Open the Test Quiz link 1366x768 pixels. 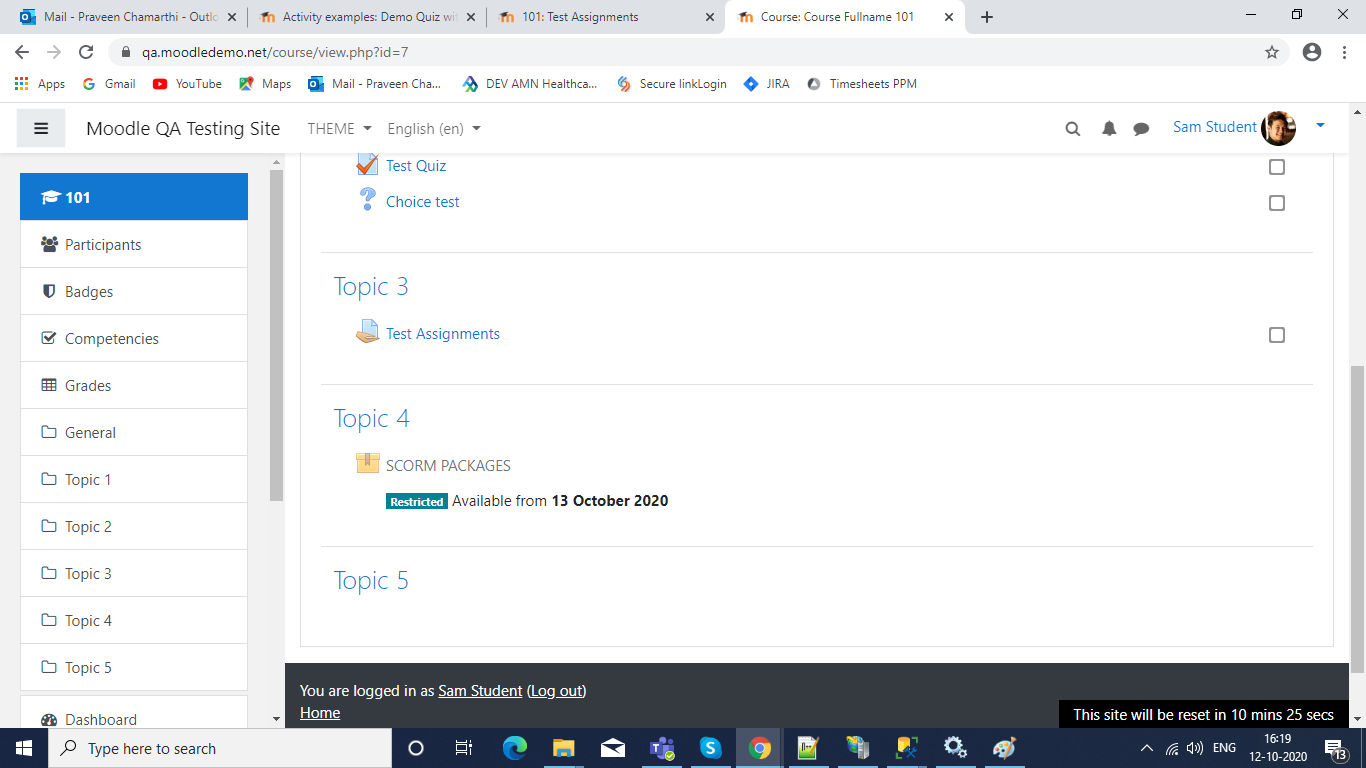point(416,166)
